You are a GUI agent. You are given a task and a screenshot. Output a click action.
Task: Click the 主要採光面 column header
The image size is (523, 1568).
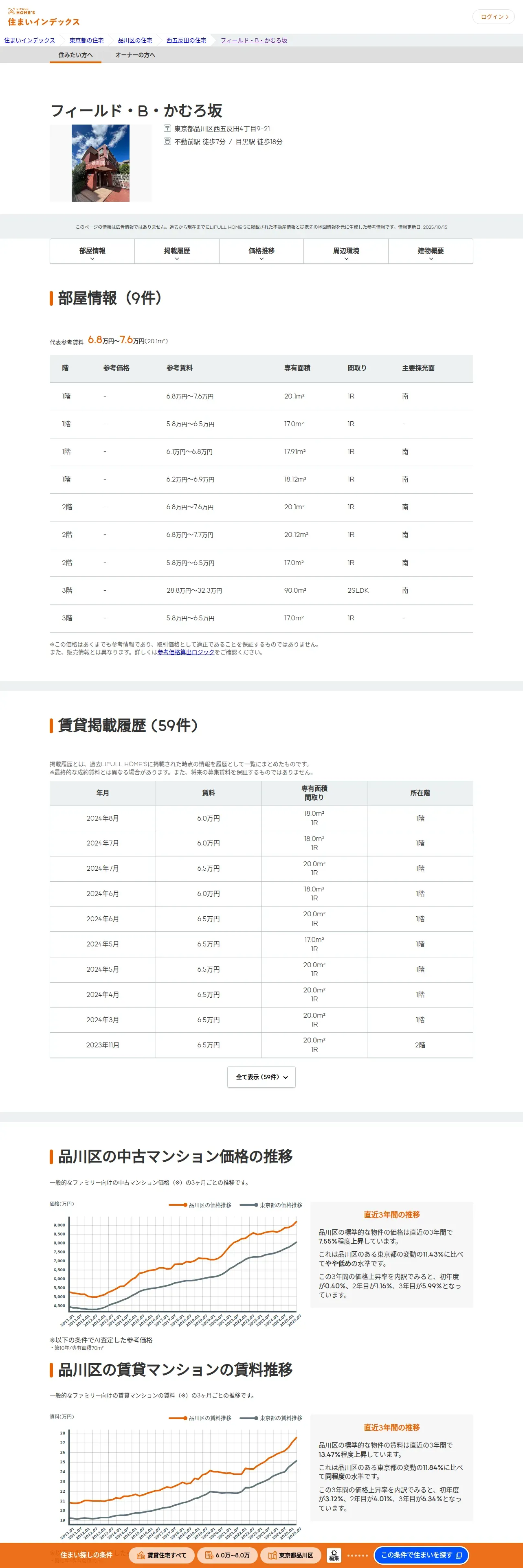418,368
